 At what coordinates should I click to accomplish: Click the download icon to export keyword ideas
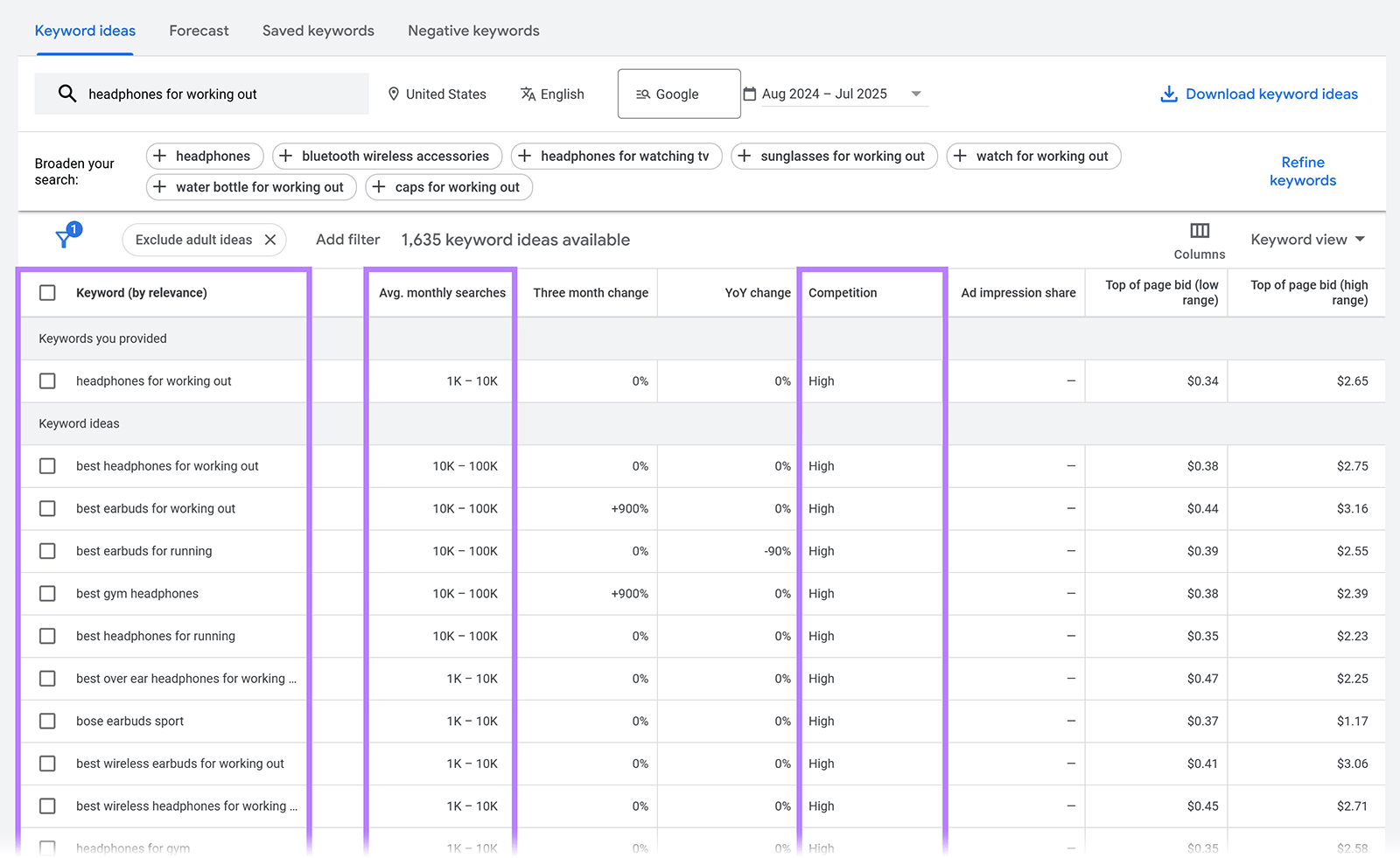click(1169, 94)
